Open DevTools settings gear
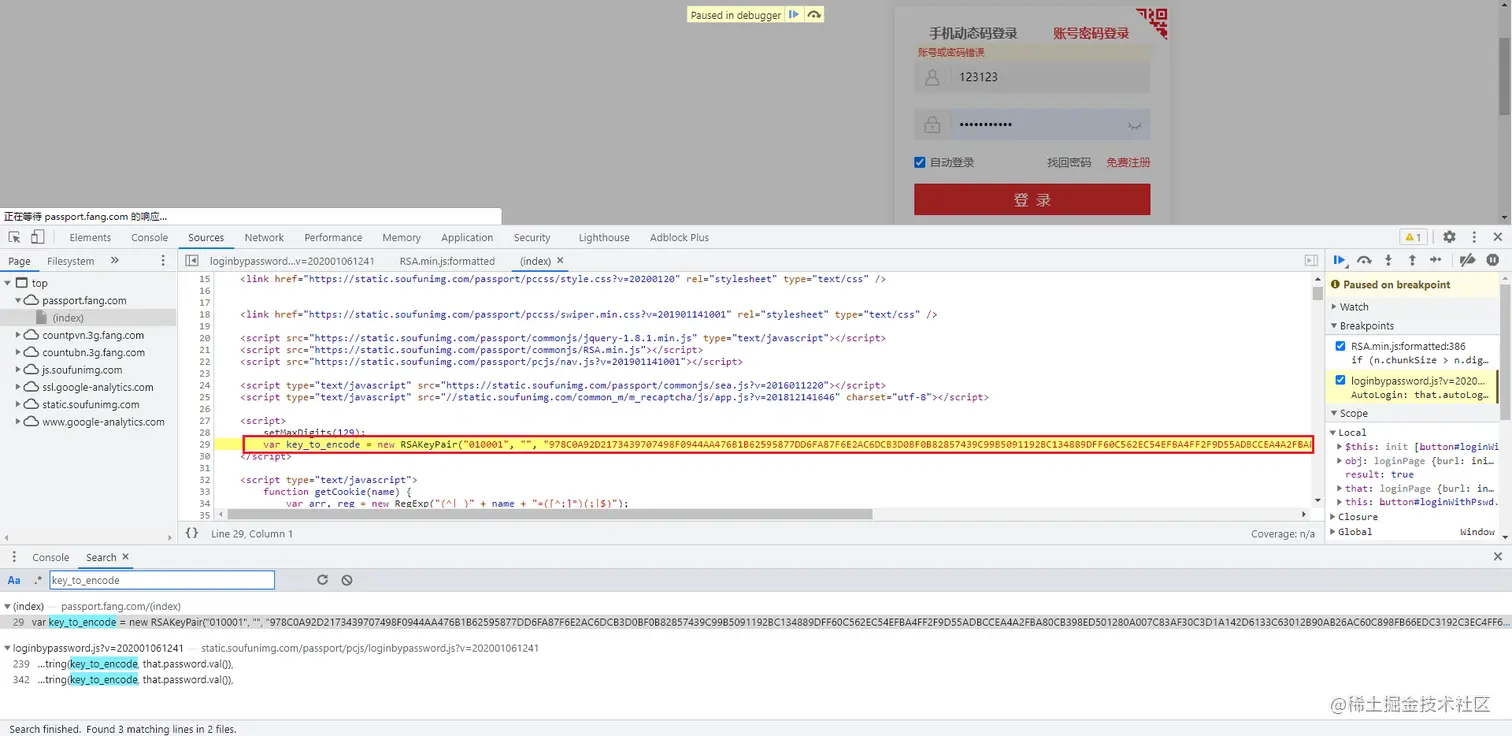Image resolution: width=1512 pixels, height=736 pixels. pyautogui.click(x=1449, y=237)
